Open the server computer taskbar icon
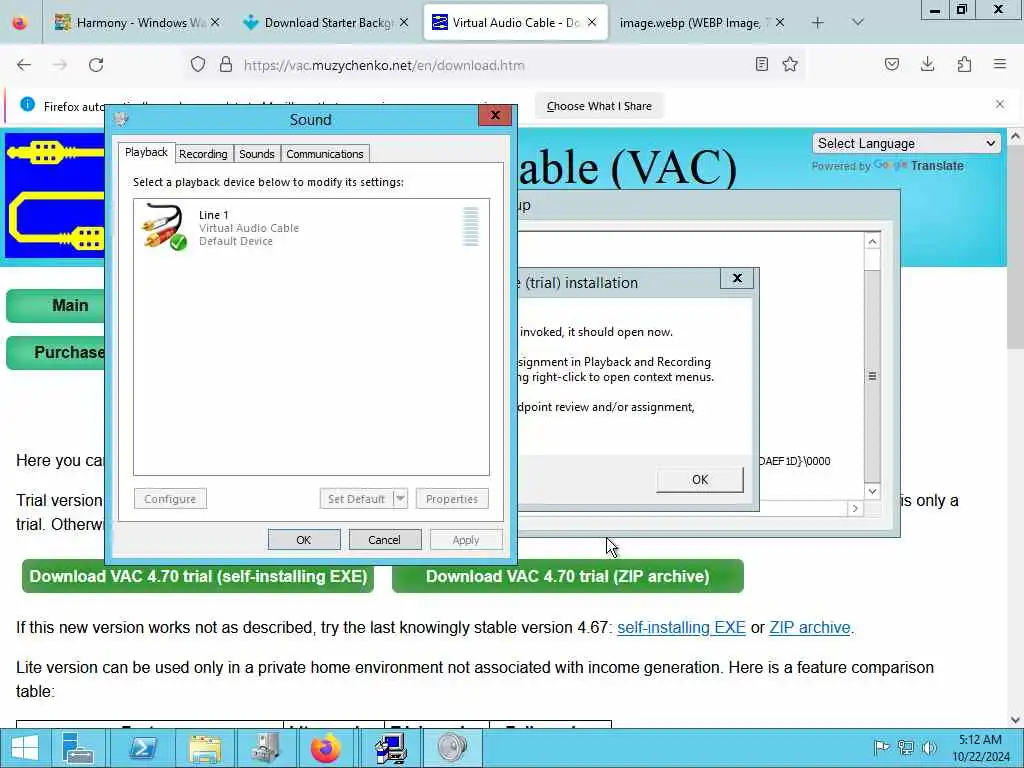This screenshot has width=1024, height=768. pos(266,748)
